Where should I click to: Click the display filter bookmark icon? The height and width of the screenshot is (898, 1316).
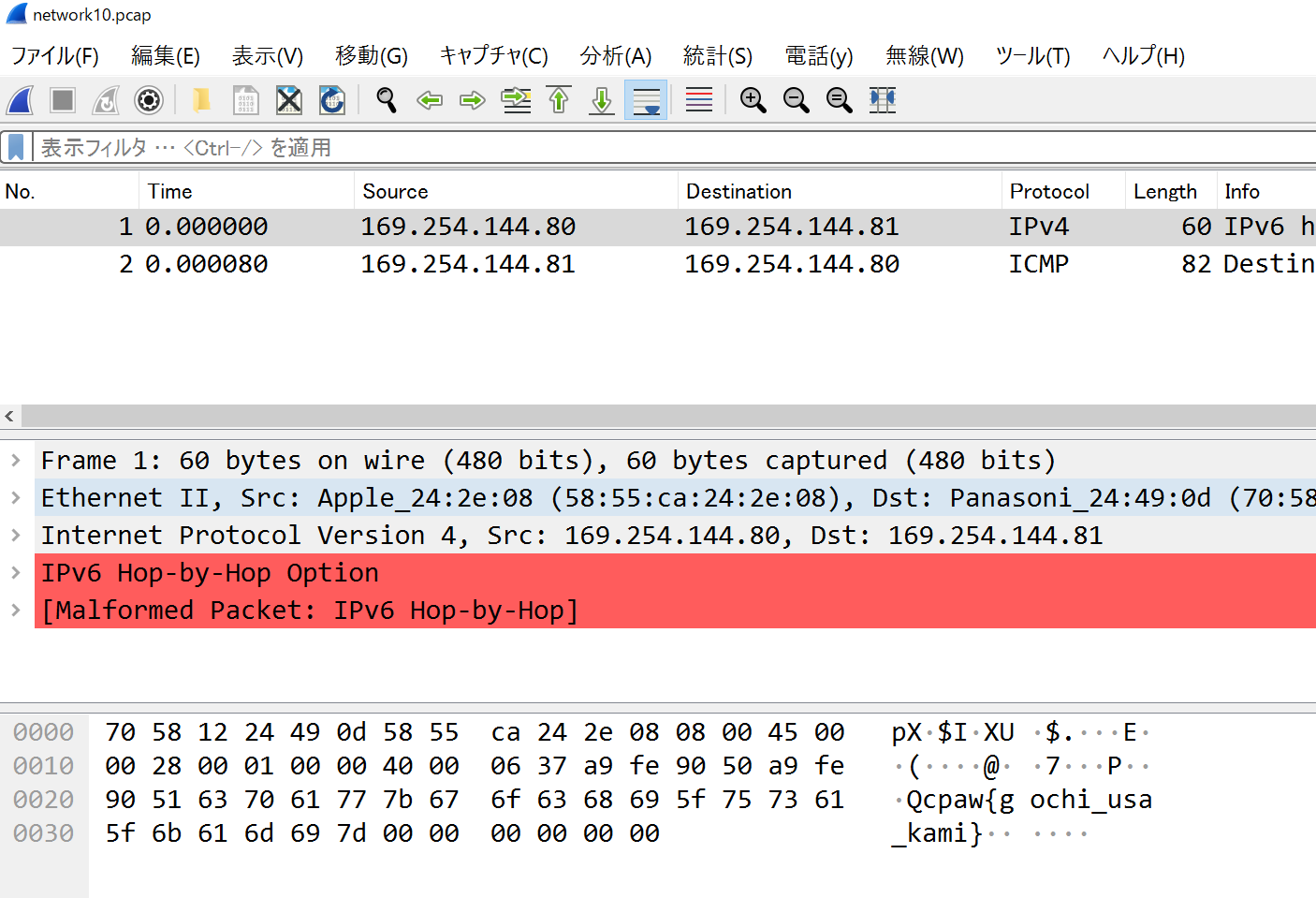(x=16, y=147)
